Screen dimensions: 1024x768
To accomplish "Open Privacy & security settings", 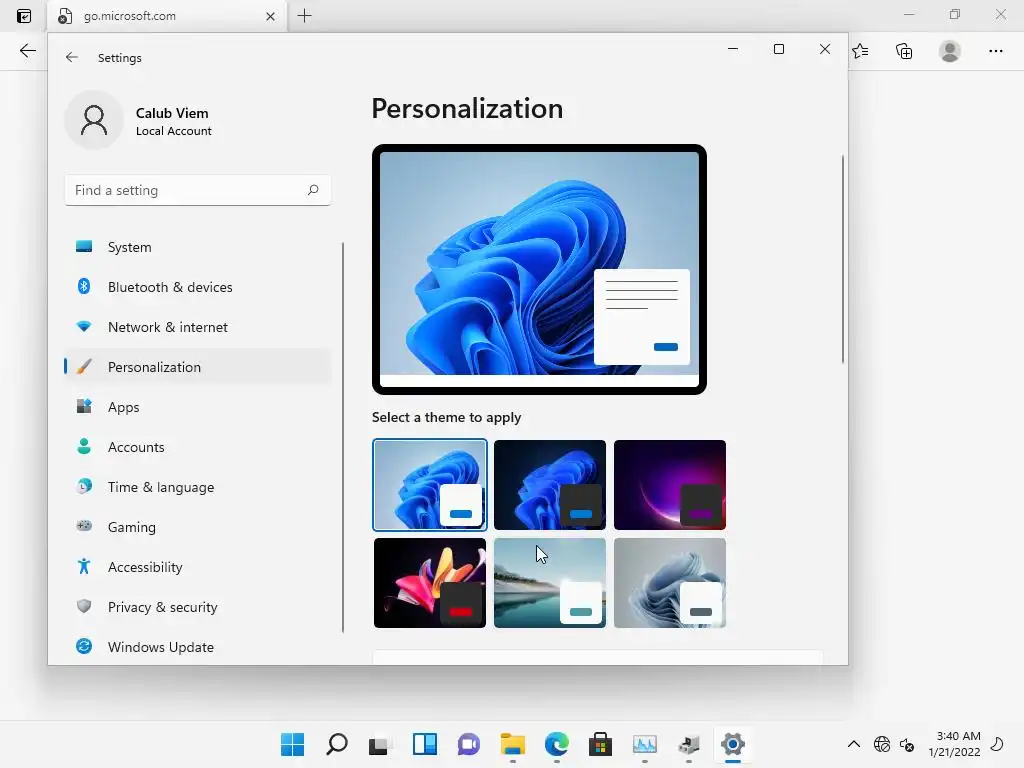I will coord(197,607).
